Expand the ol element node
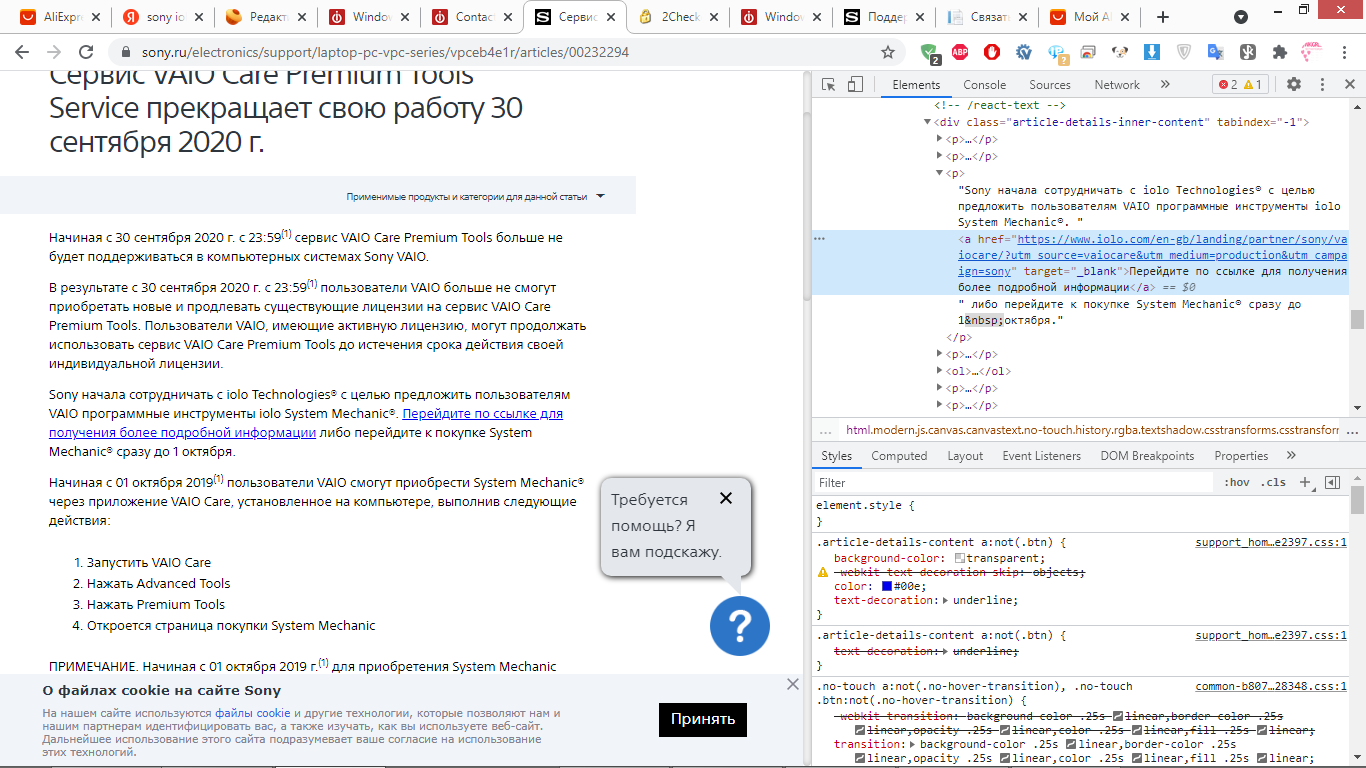Screen dimensions: 1366x768 pos(940,371)
